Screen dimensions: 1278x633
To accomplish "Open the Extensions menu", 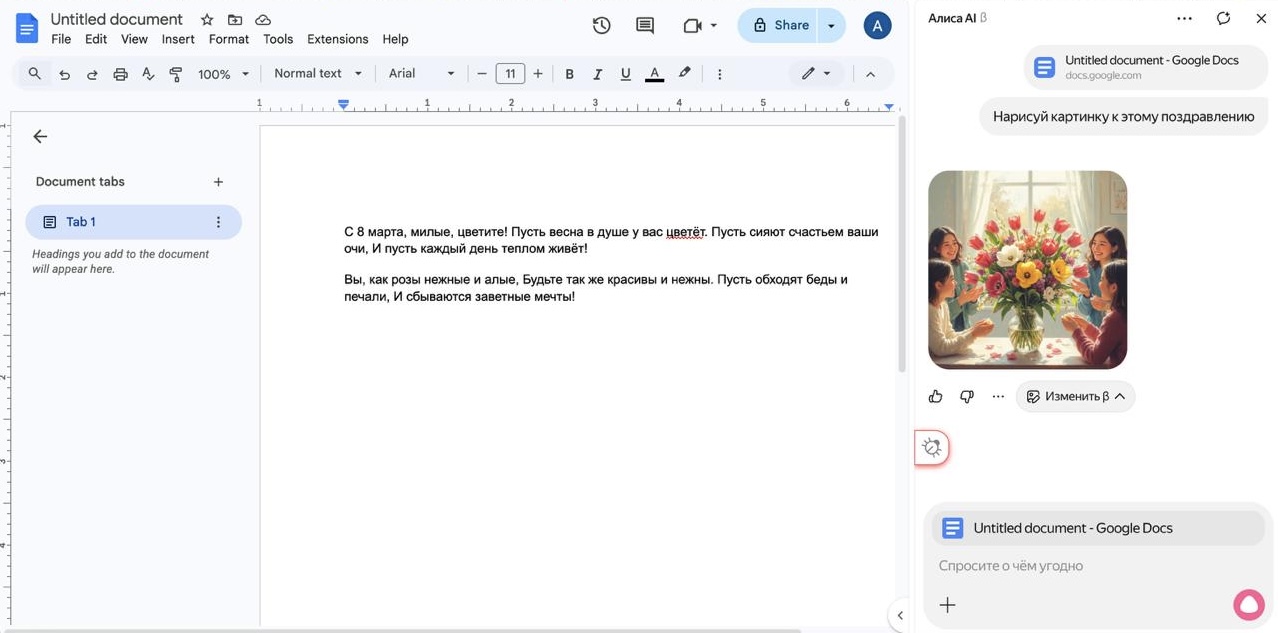I will click(337, 39).
